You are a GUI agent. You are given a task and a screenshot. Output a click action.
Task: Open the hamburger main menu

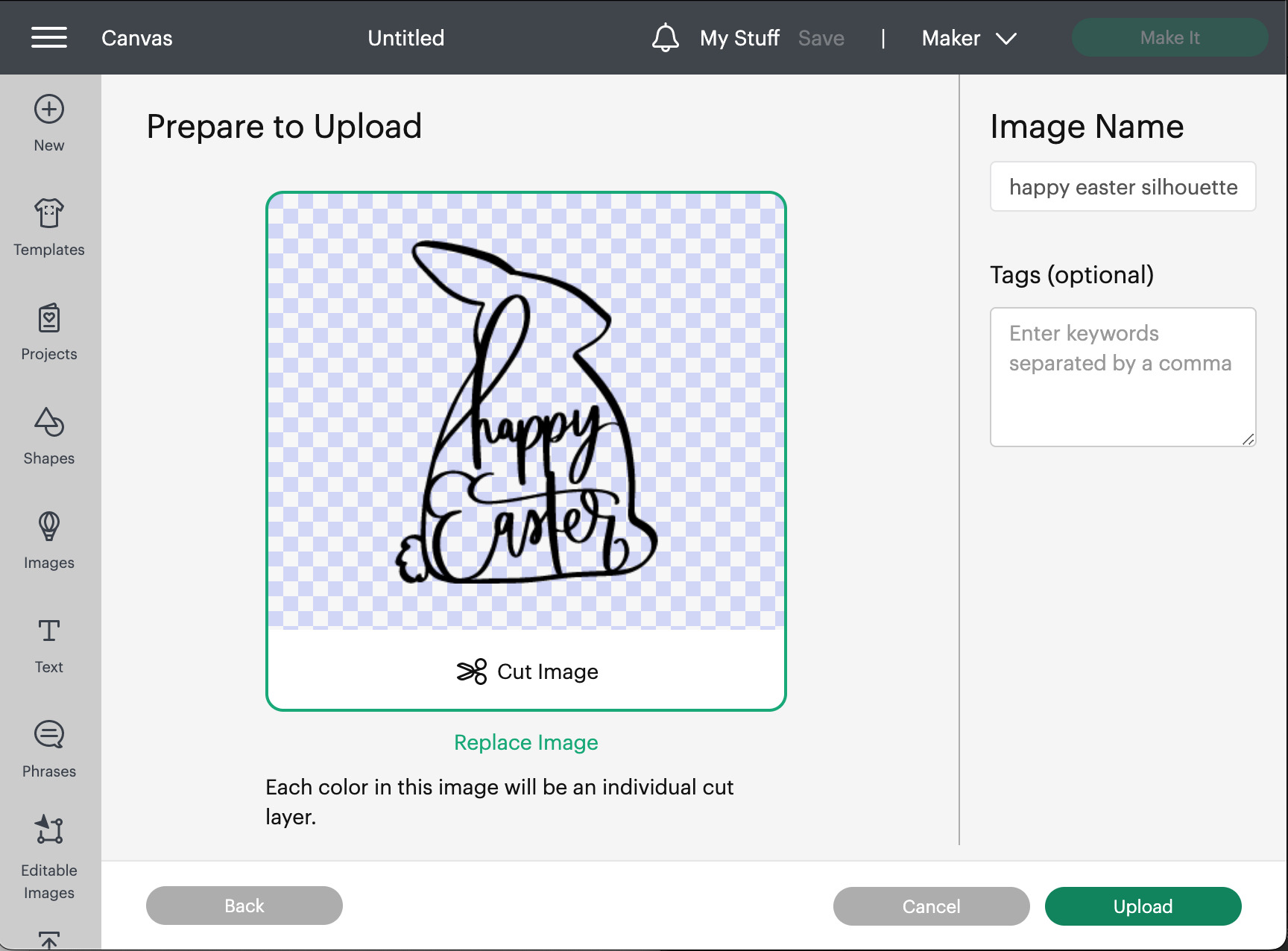pyautogui.click(x=49, y=37)
